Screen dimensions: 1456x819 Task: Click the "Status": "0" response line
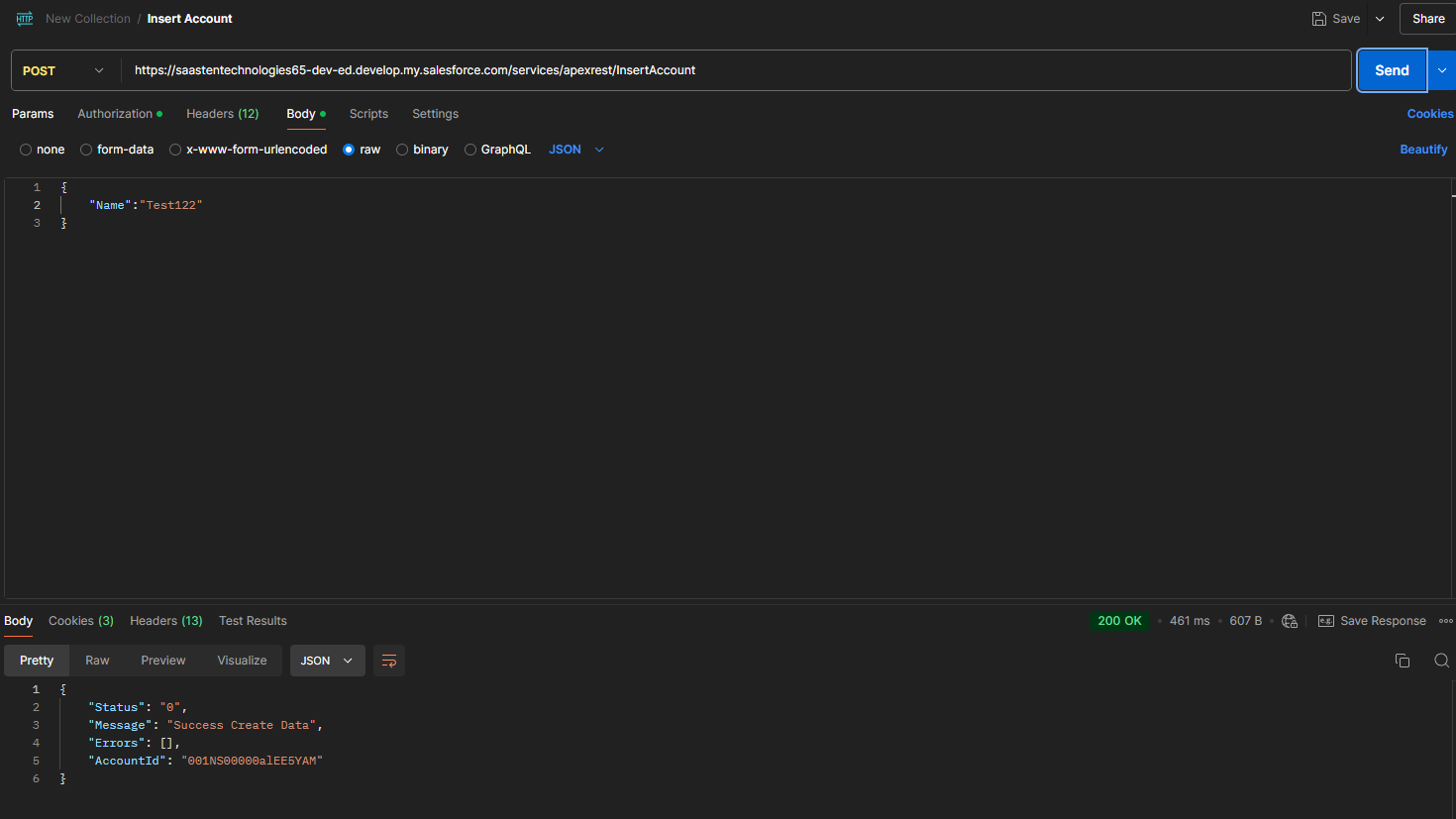coord(138,707)
